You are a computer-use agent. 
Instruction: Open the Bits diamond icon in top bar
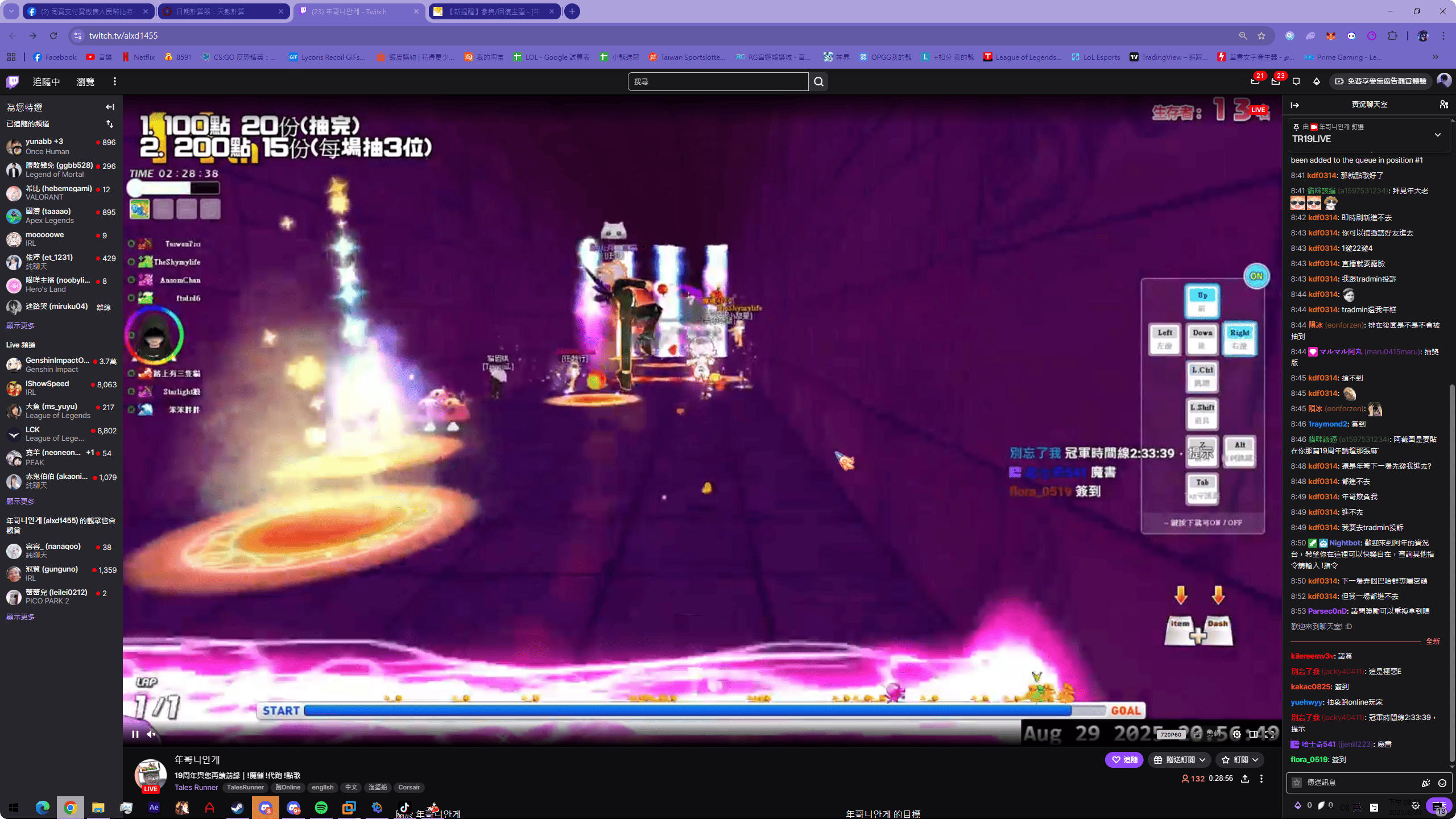pos(1317,82)
